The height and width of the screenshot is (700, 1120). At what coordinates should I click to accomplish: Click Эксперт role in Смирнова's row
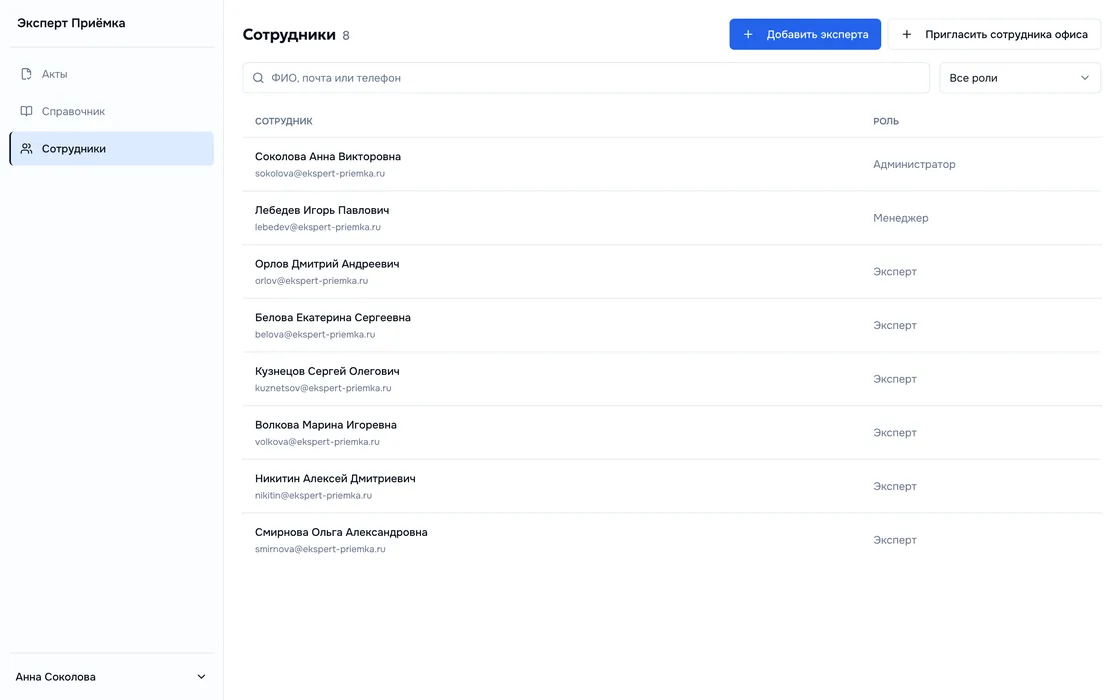pos(895,540)
